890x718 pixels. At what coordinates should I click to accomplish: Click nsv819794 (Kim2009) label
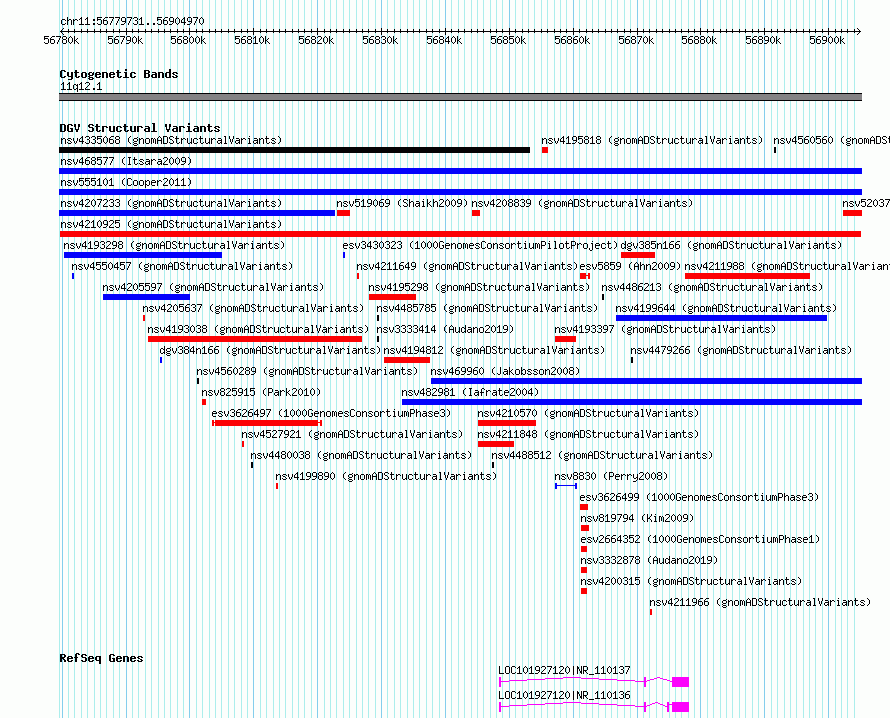pyautogui.click(x=637, y=518)
